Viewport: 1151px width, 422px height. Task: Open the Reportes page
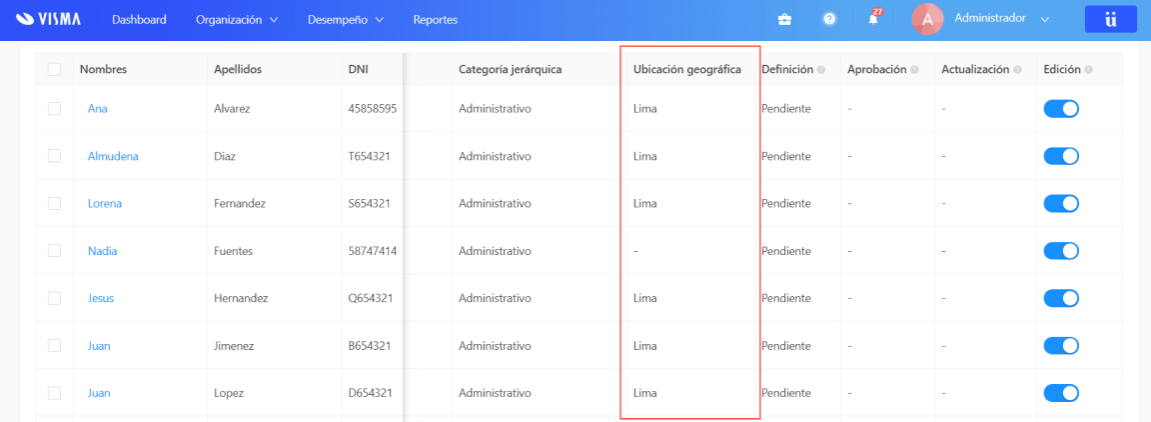pyautogui.click(x=435, y=20)
